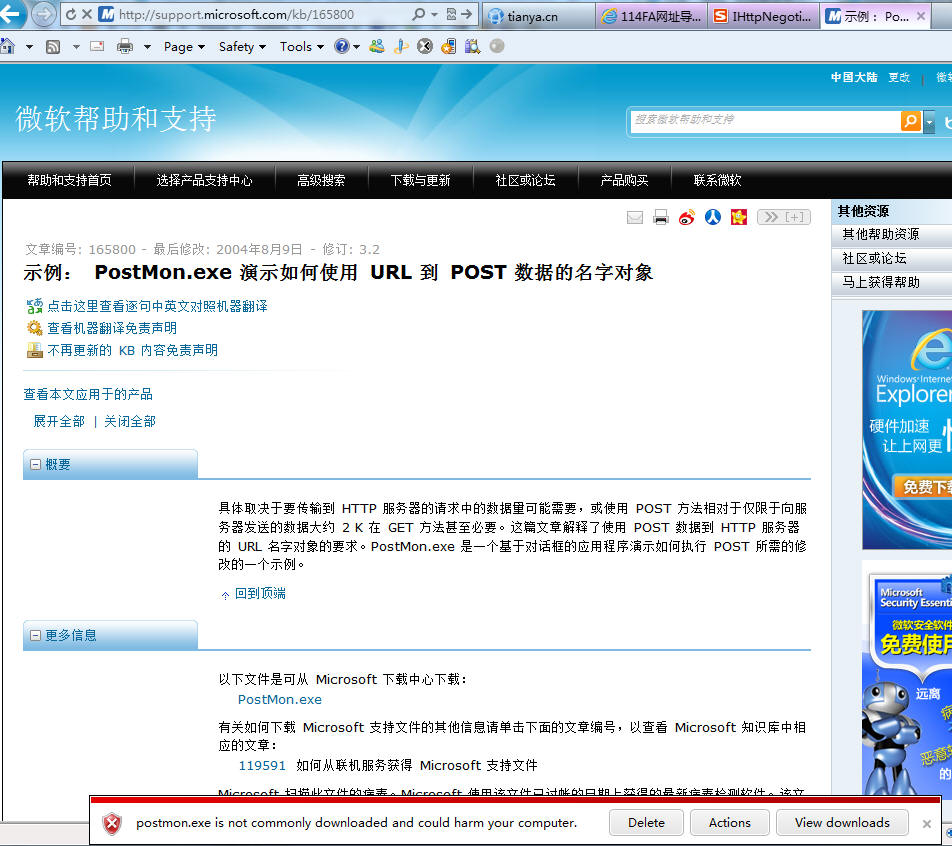Screen dimensions: 952x846
Task: Click the blue circular share icon
Action: click(713, 217)
